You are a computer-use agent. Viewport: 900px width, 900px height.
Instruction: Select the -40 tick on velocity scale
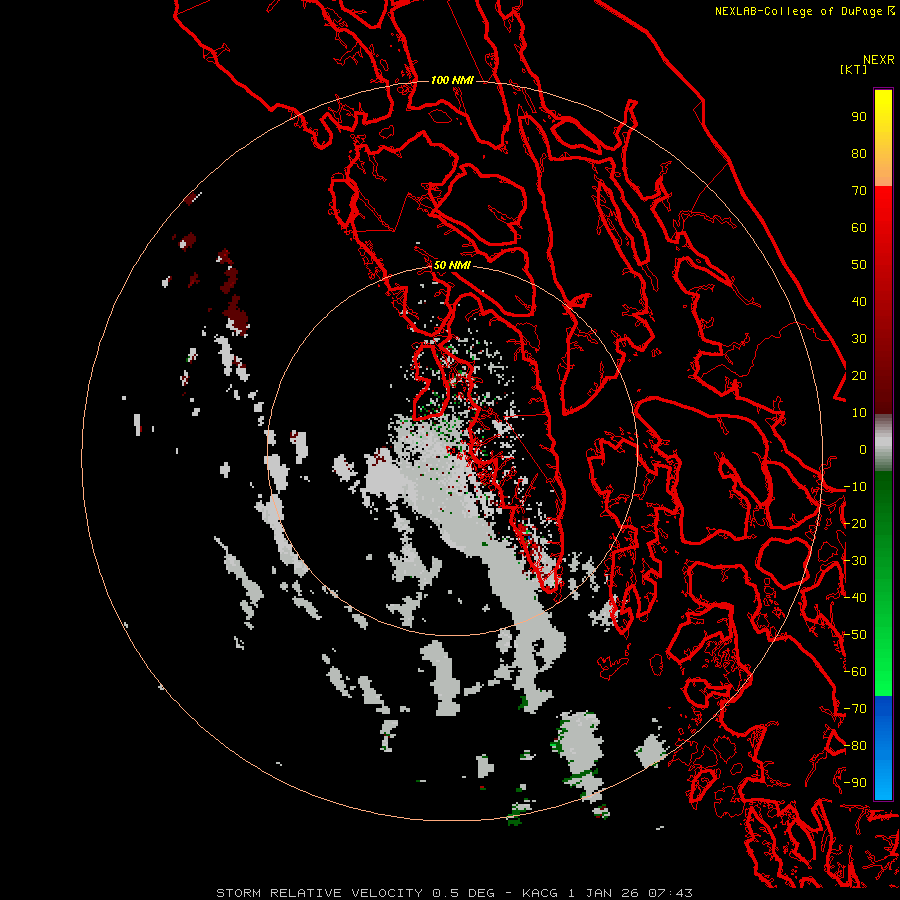(855, 598)
